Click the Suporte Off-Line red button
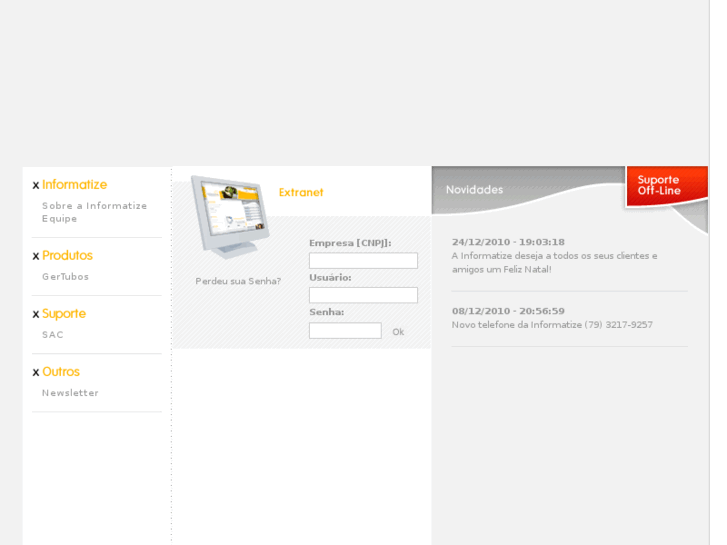Image resolution: width=727 pixels, height=545 pixels. (x=667, y=186)
